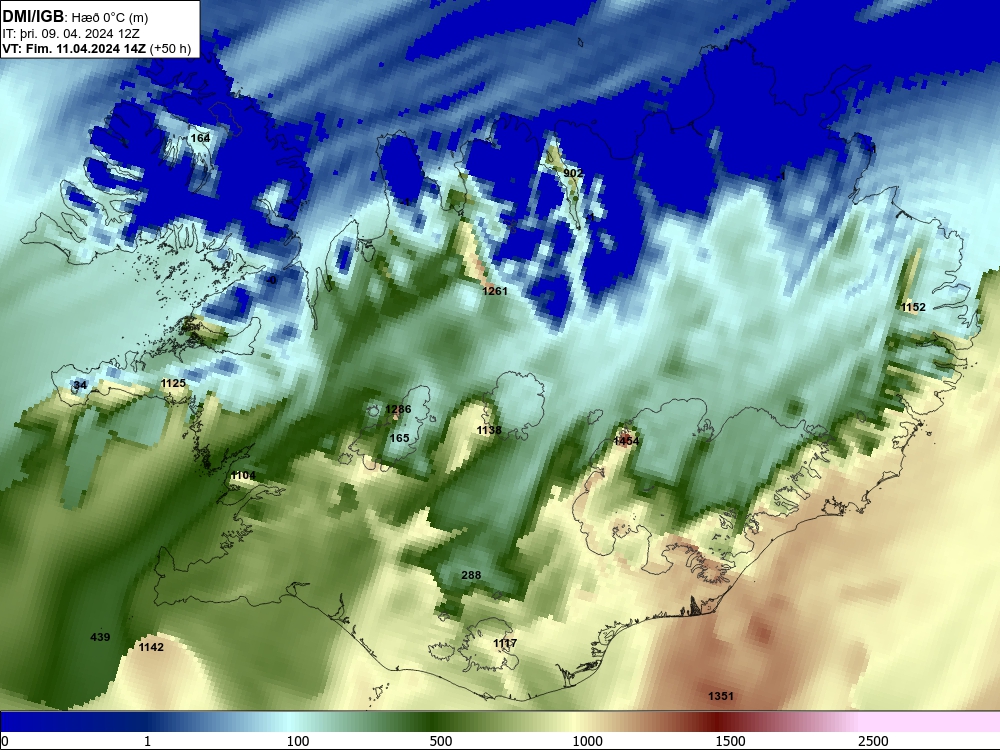Click the map value 1104
The width and height of the screenshot is (1000, 750).
[x=243, y=476]
